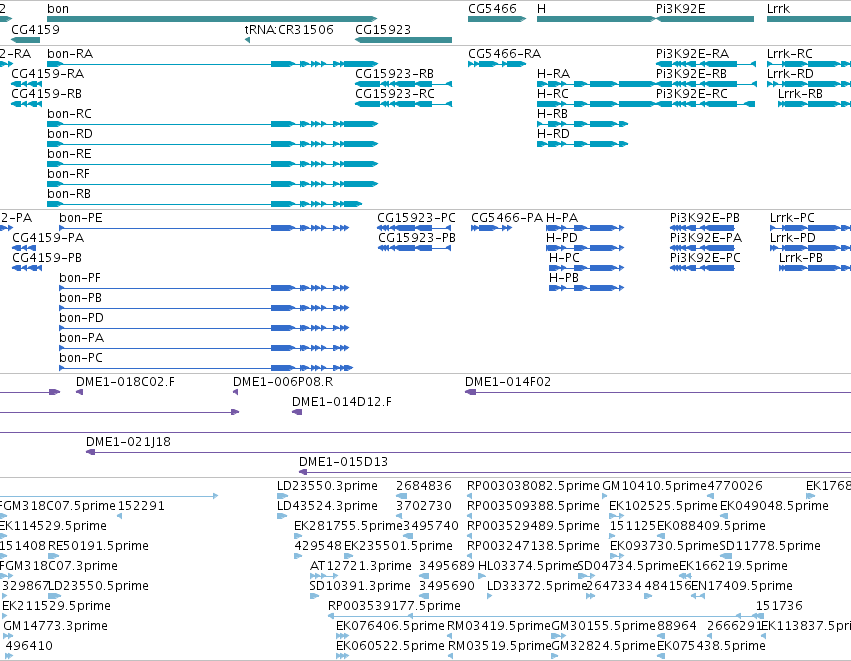Click the CG4159 gene label

coord(35,29)
